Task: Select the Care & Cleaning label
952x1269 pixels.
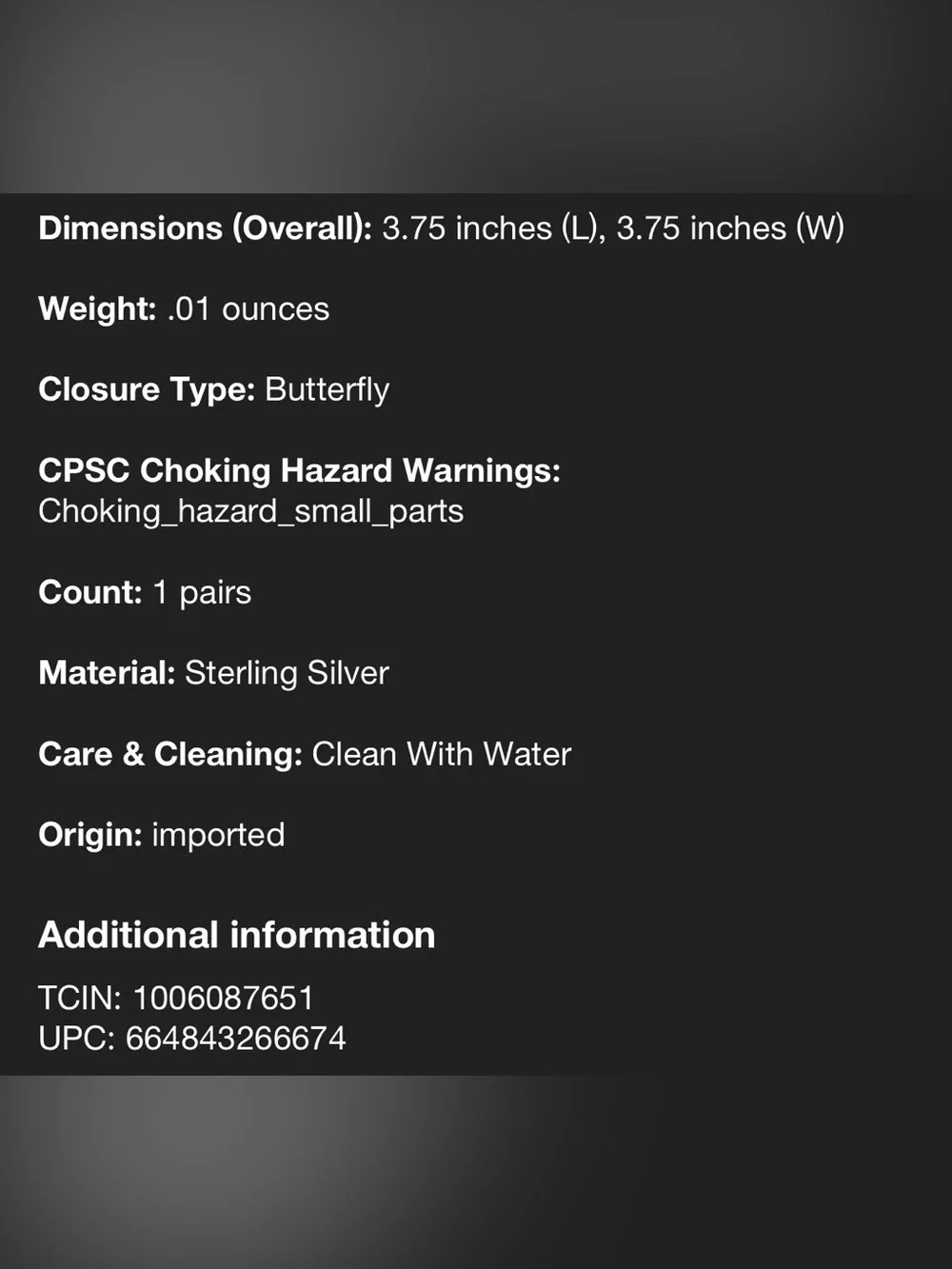Action: tap(170, 754)
